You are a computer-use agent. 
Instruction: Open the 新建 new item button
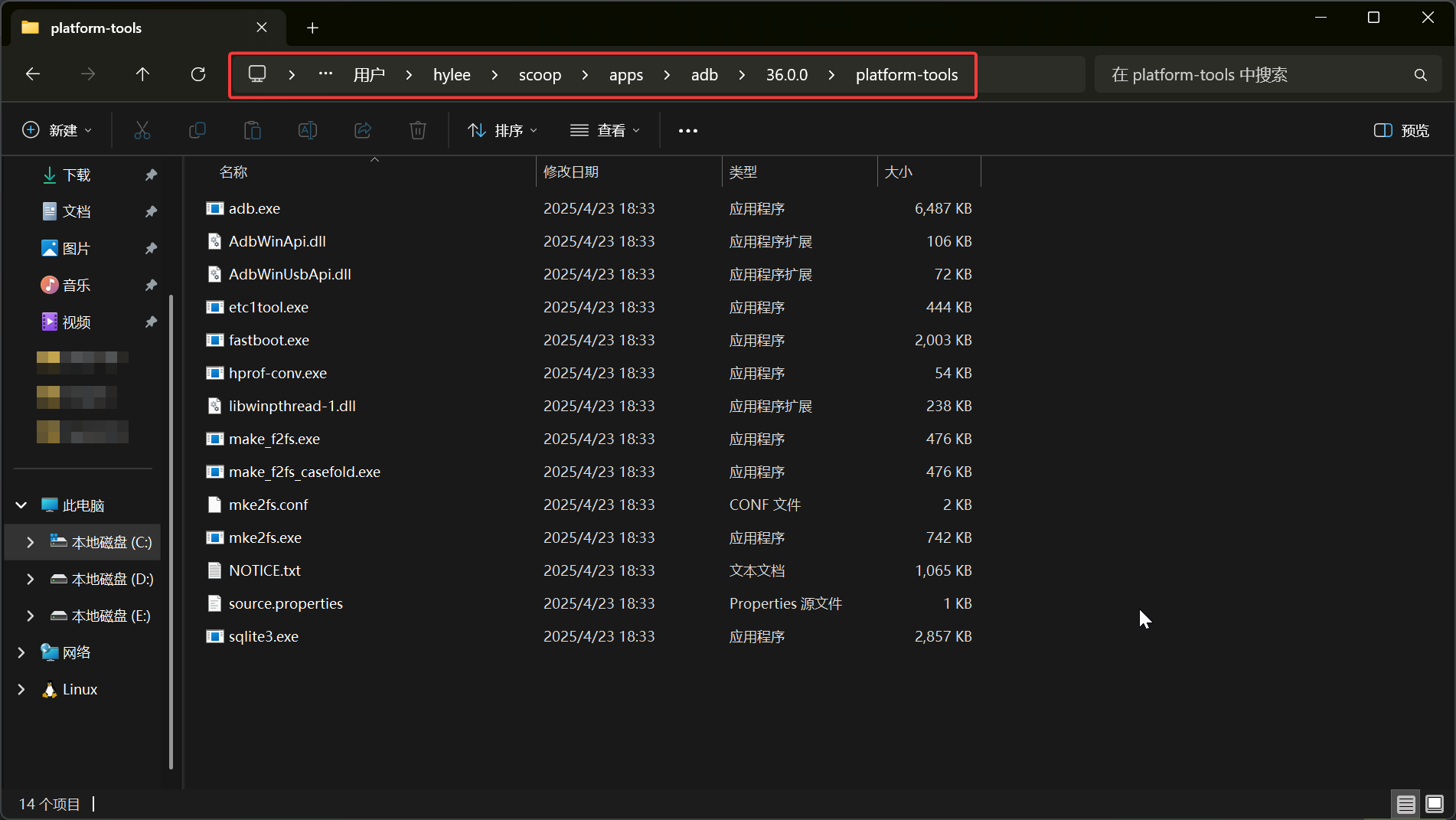coord(57,130)
